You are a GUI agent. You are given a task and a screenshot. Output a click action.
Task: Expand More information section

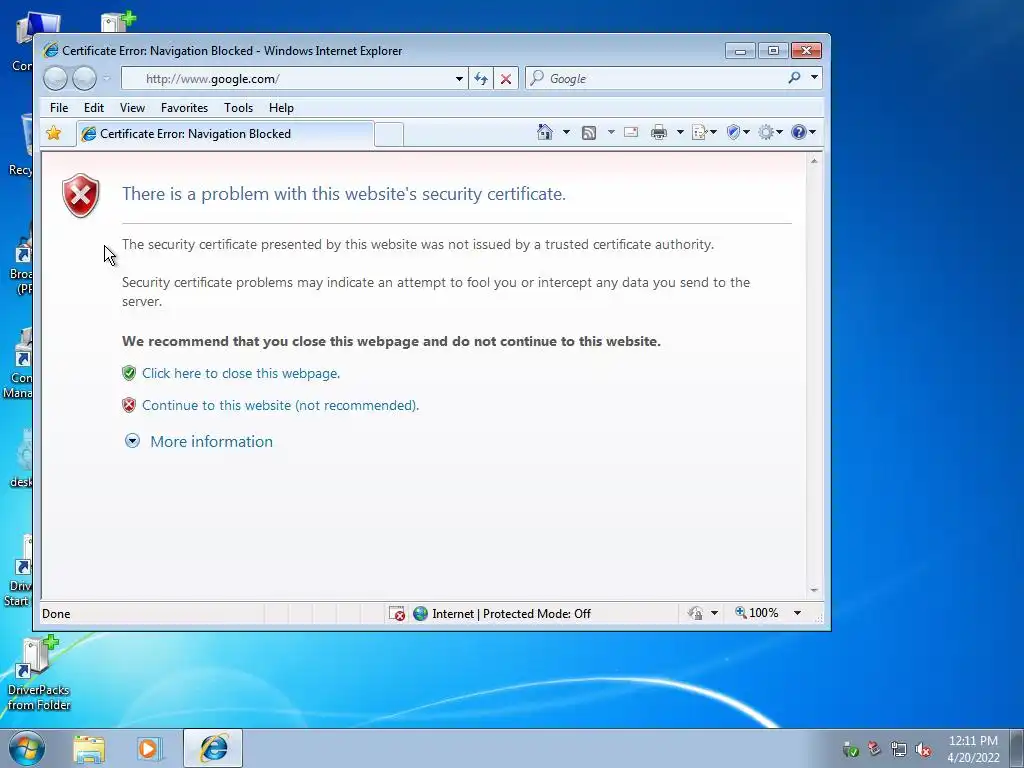tap(132, 441)
